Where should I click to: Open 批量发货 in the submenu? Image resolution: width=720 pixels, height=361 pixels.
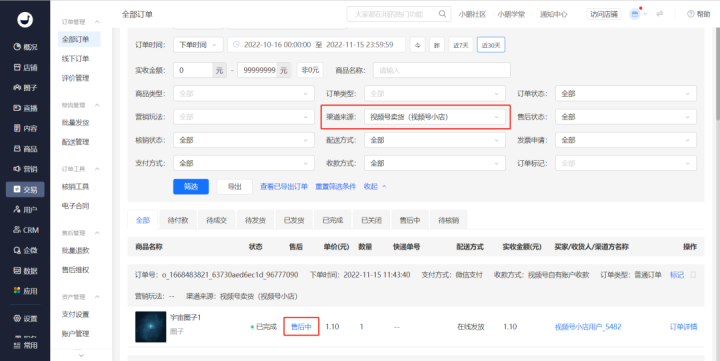pyautogui.click(x=76, y=123)
